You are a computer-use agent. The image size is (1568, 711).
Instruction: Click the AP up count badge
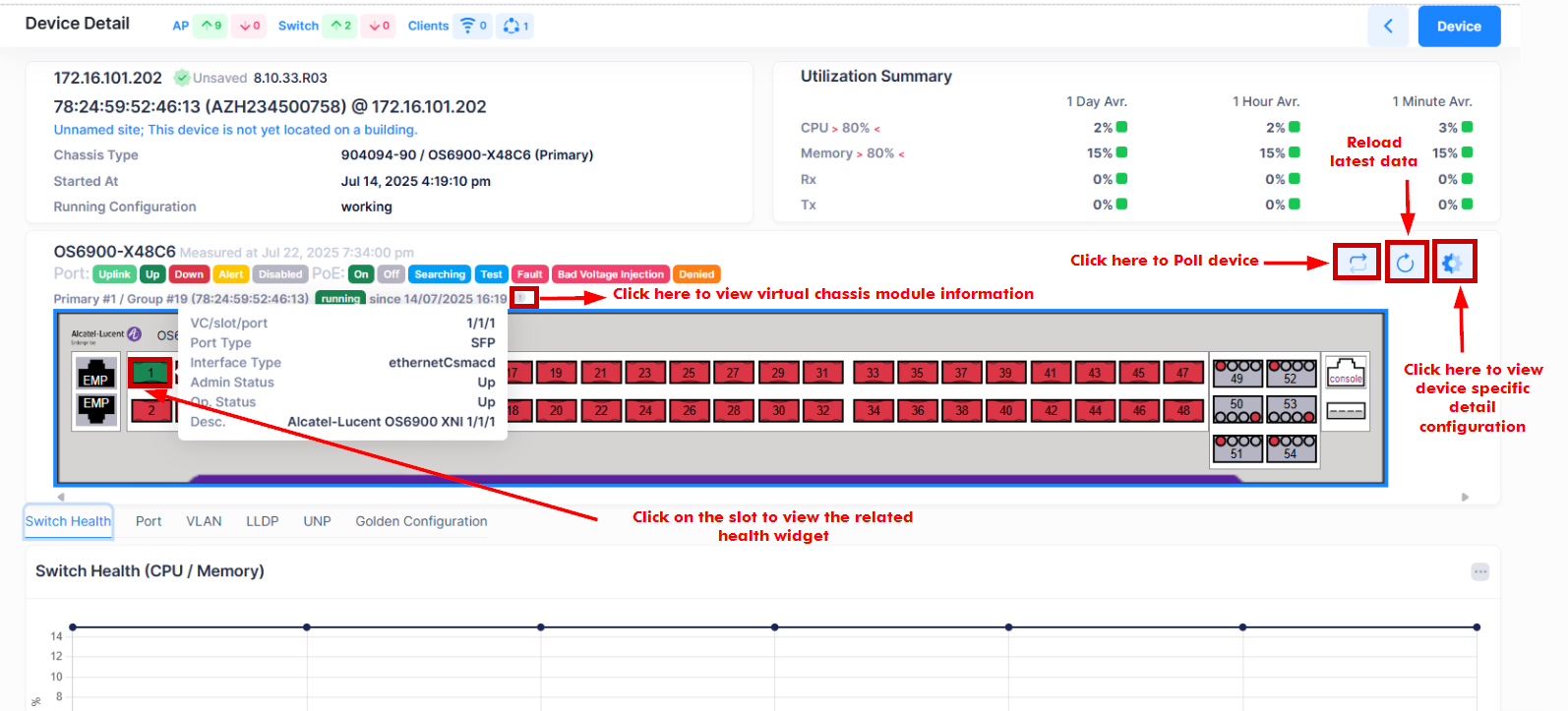pyautogui.click(x=211, y=27)
